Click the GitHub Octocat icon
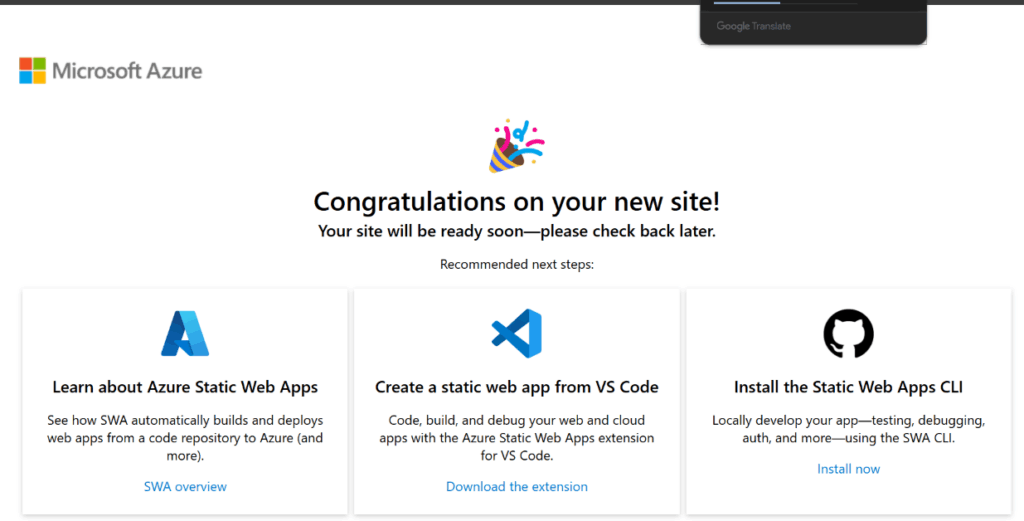Image resolution: width=1024 pixels, height=521 pixels. [848, 334]
